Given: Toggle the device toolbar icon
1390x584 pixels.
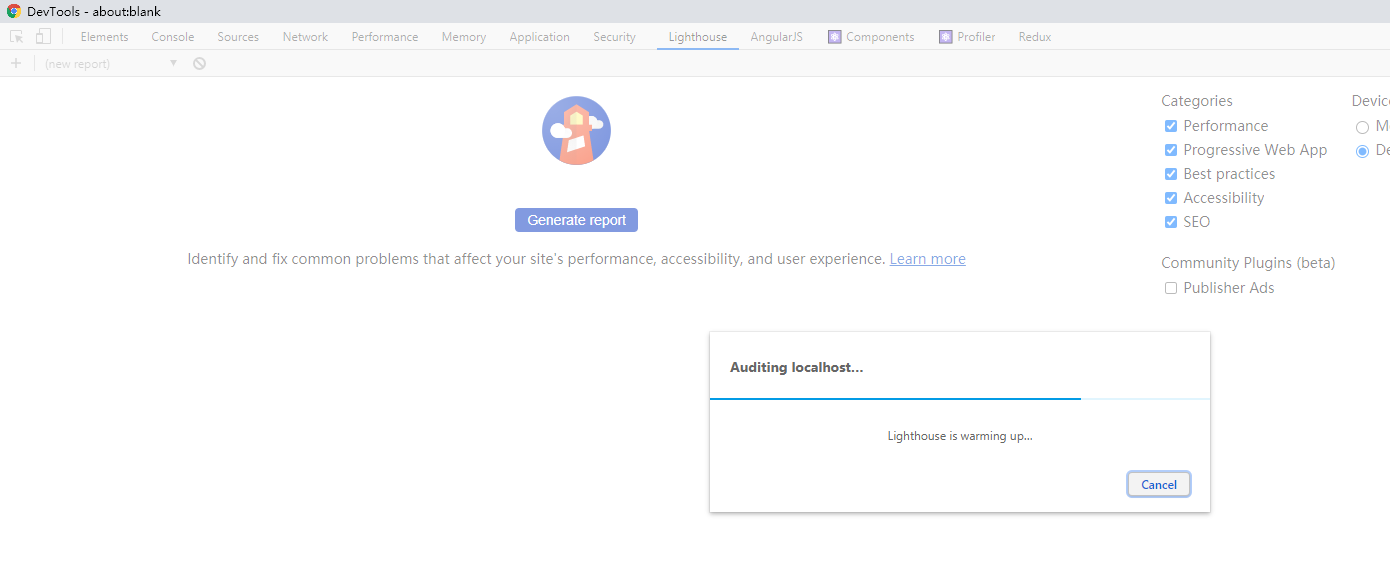Looking at the screenshot, I should pos(43,37).
